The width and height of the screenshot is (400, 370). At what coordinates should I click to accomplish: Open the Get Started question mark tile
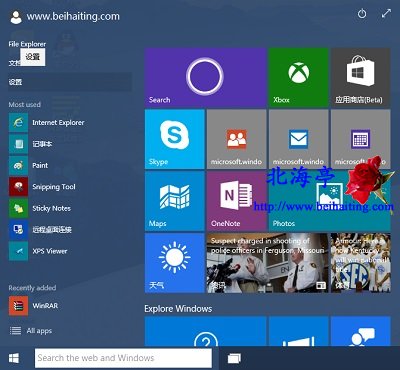pos(205,331)
